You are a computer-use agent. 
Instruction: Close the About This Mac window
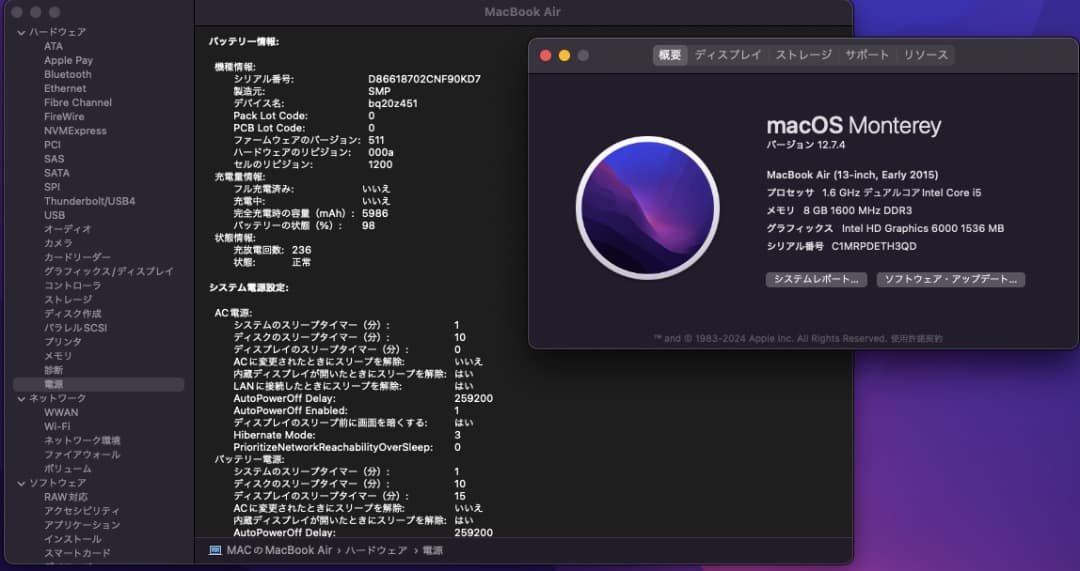546,56
